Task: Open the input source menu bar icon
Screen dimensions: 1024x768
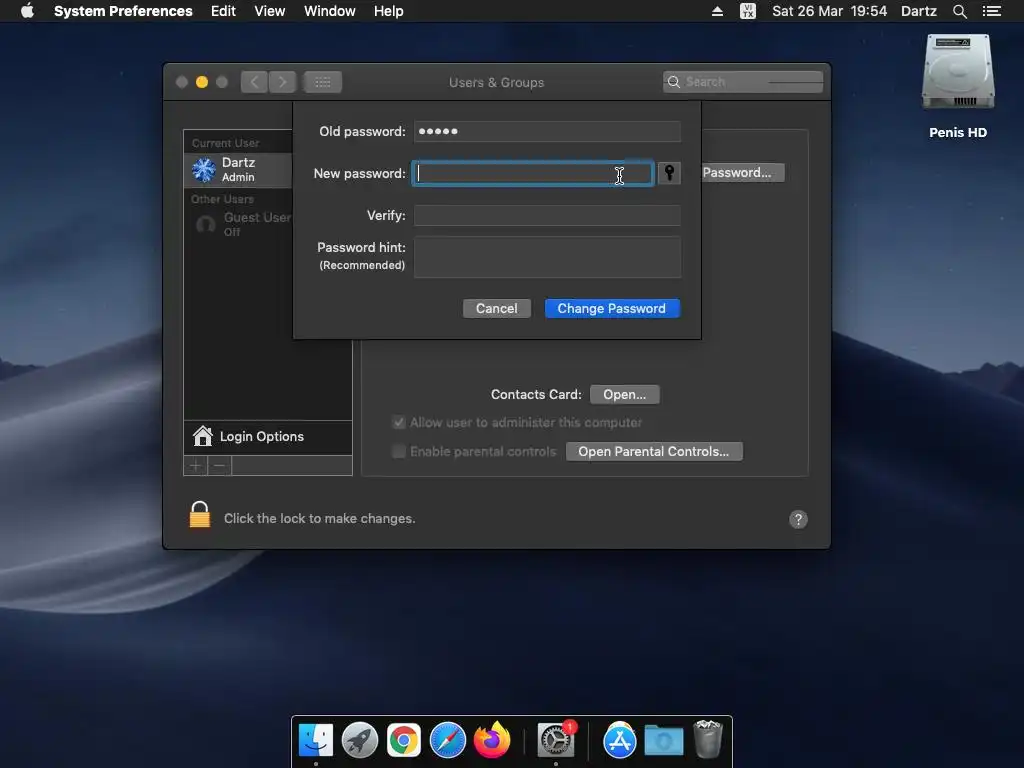Action: coord(748,11)
